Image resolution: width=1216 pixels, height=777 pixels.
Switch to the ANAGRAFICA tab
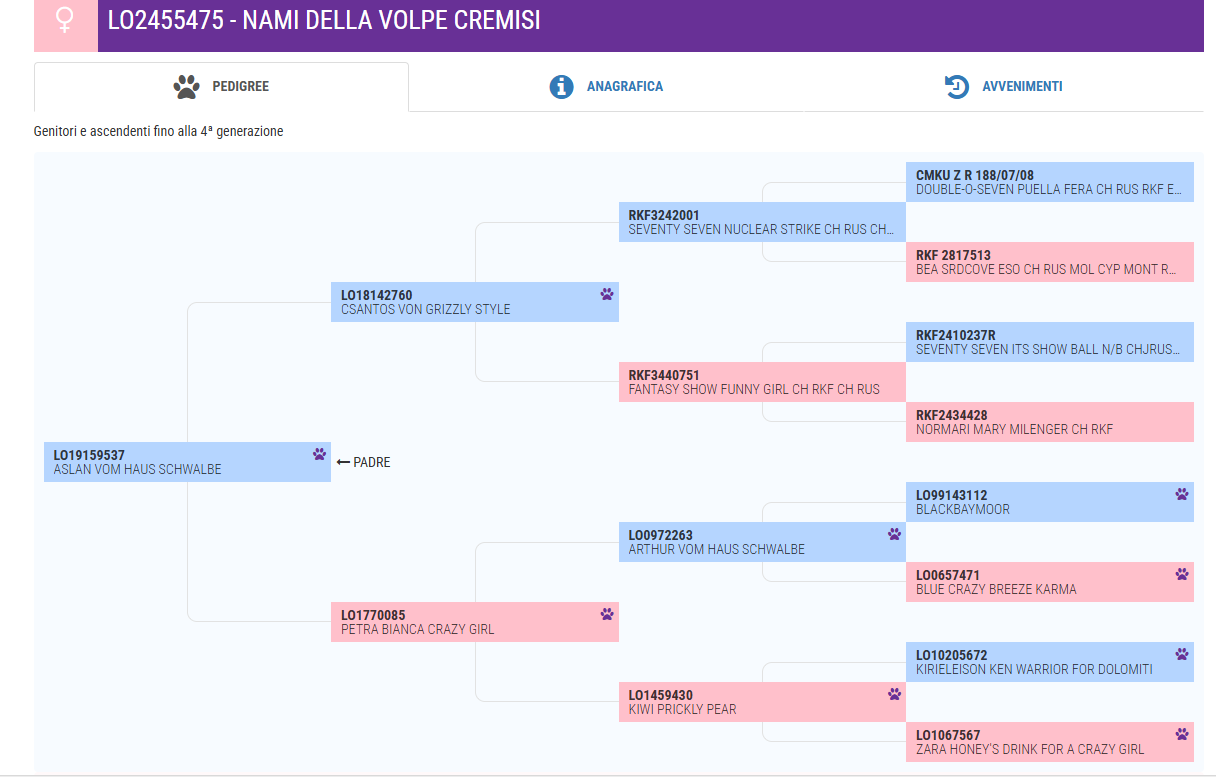click(x=606, y=87)
